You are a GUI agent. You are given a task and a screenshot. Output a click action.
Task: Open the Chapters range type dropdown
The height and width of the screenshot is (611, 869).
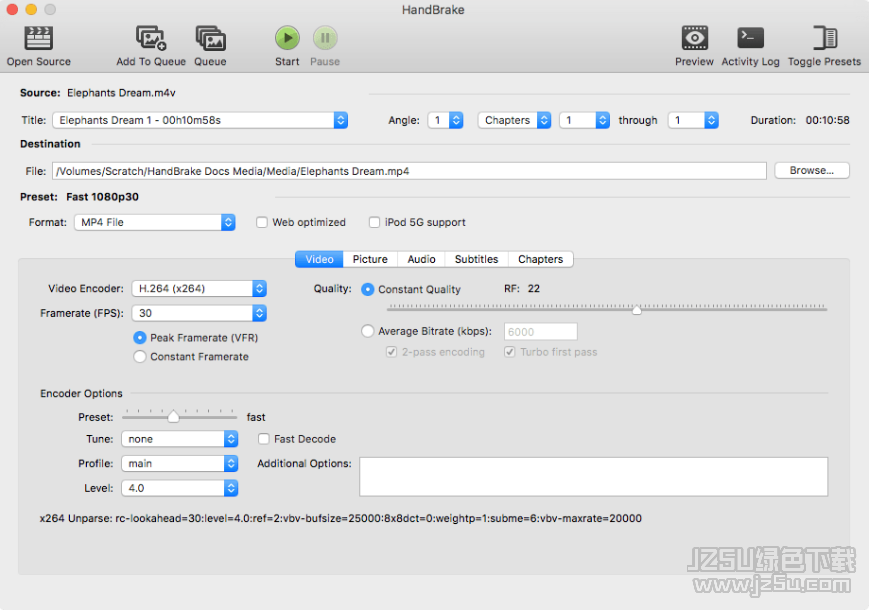click(x=514, y=120)
